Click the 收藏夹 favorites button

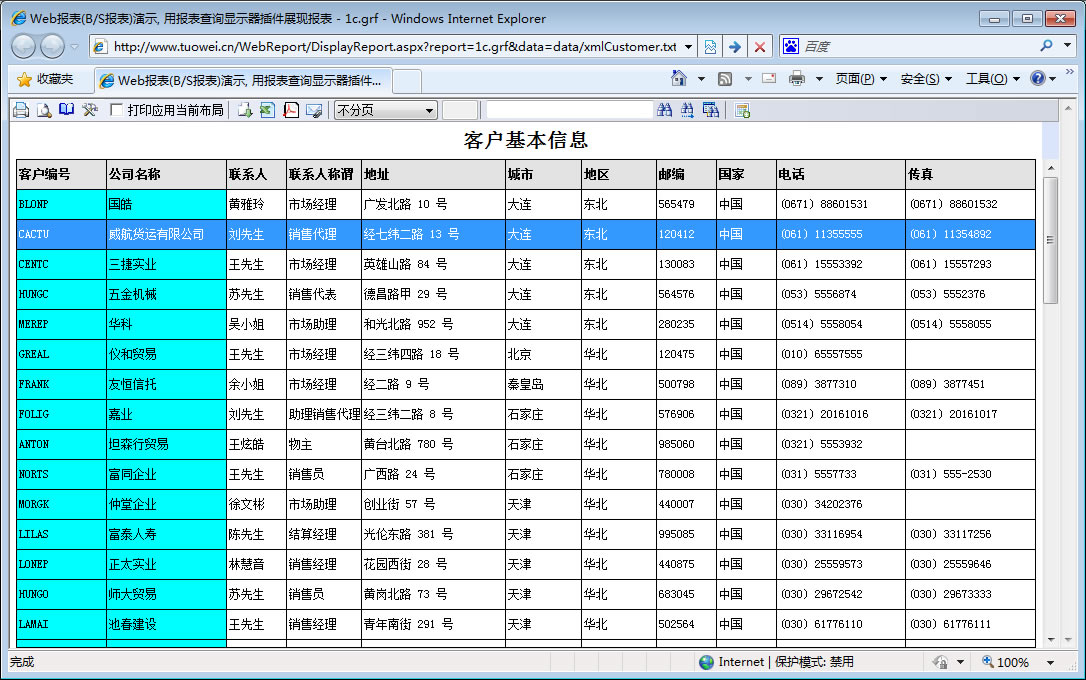(45, 79)
